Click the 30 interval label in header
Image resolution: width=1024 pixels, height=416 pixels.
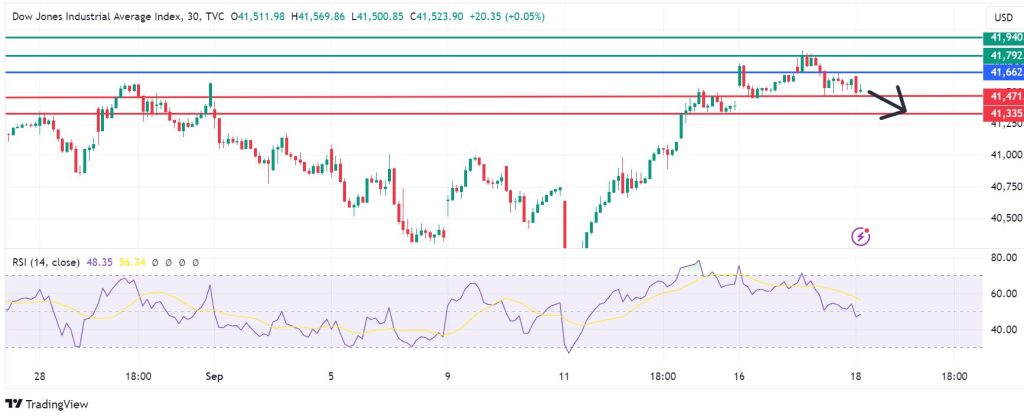pos(193,17)
